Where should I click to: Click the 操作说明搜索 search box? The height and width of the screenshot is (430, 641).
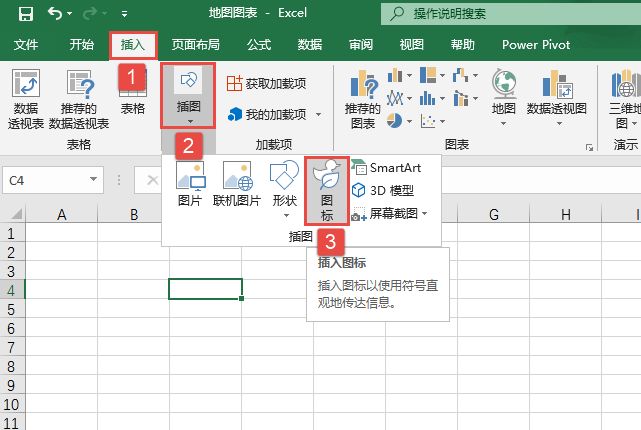tap(511, 13)
